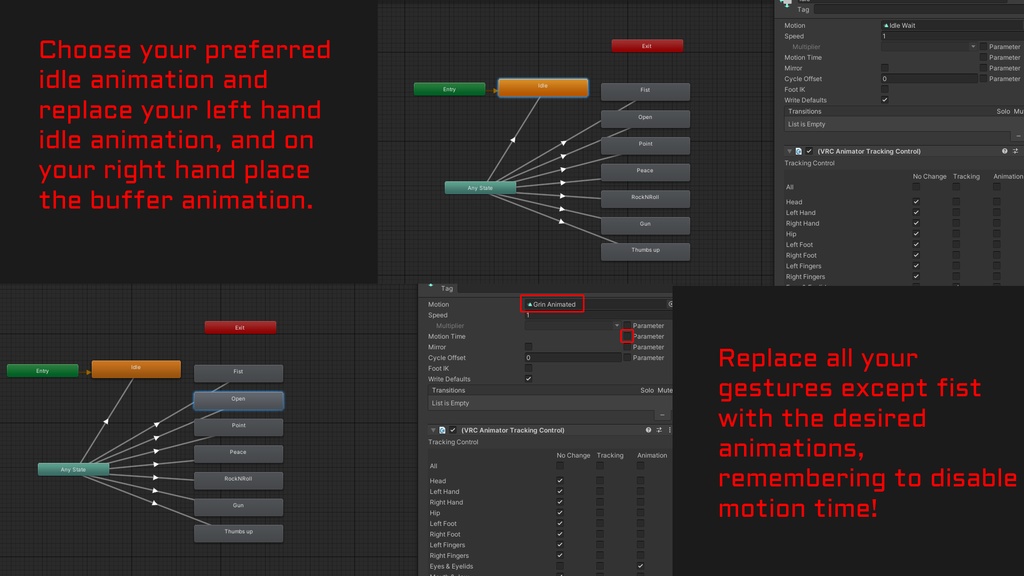The width and height of the screenshot is (1024, 576).
Task: Click 'Tracking' column header in Idle Wait inspector
Action: click(x=966, y=176)
